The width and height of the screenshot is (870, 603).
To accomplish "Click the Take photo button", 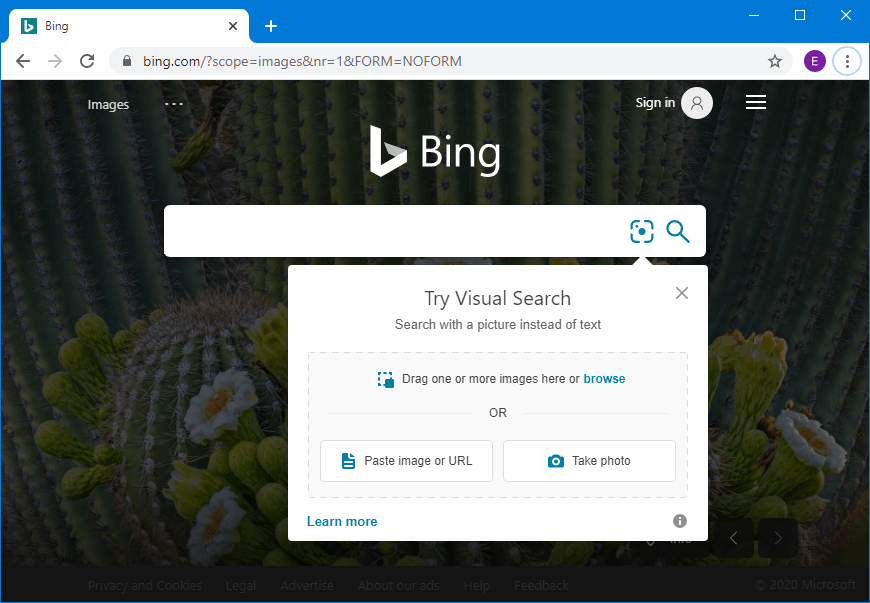I will [589, 461].
